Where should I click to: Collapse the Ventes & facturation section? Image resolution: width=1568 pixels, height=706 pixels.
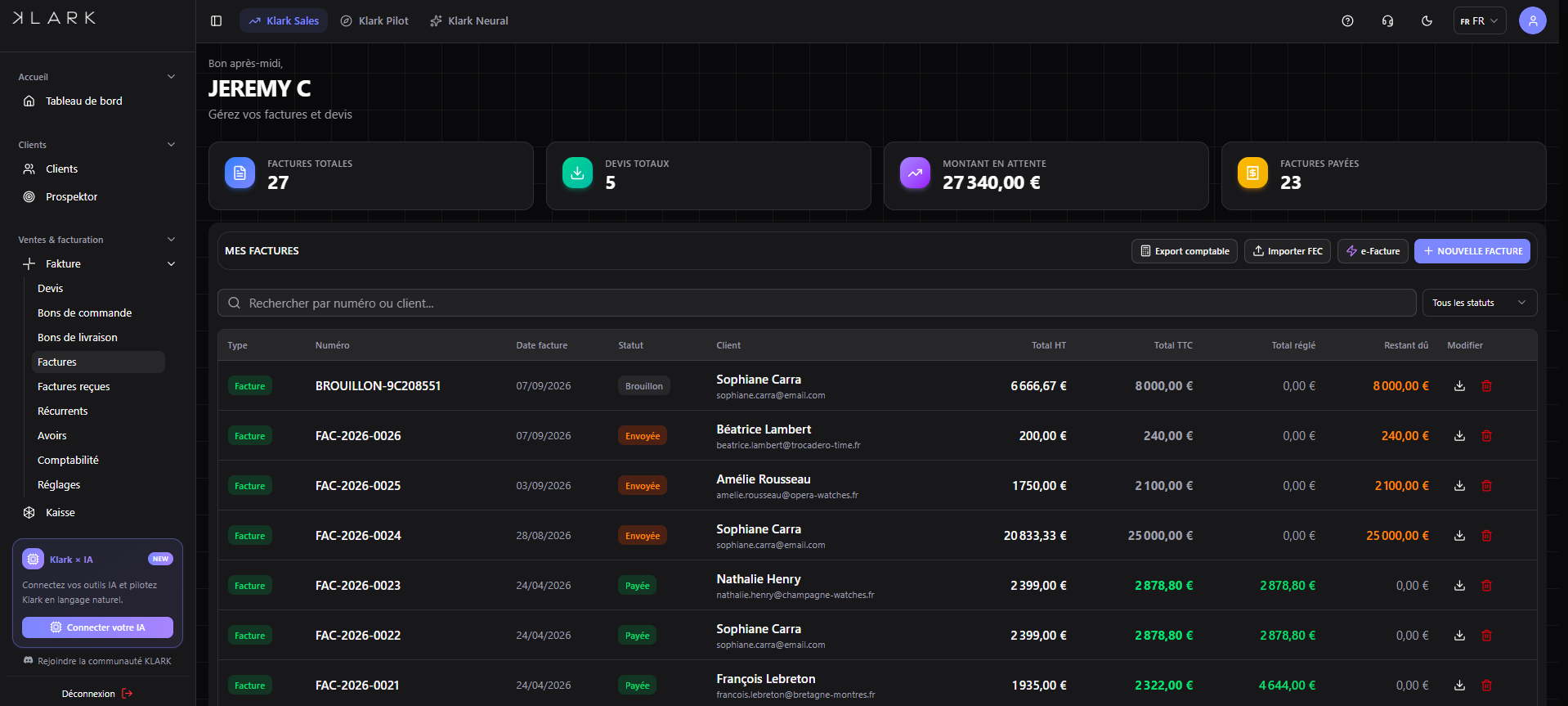pyautogui.click(x=171, y=240)
